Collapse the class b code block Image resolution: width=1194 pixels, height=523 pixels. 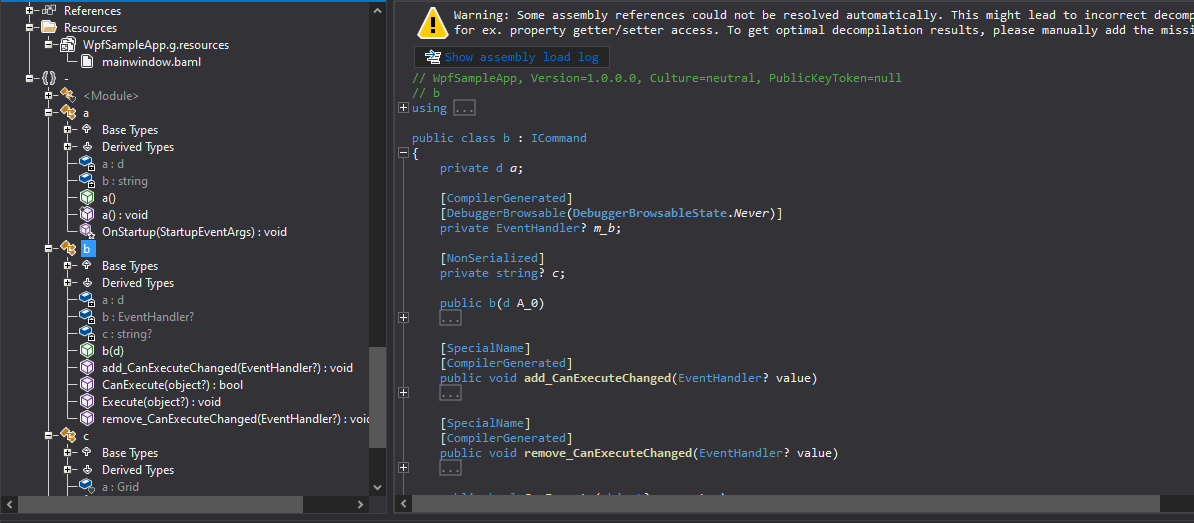point(403,153)
